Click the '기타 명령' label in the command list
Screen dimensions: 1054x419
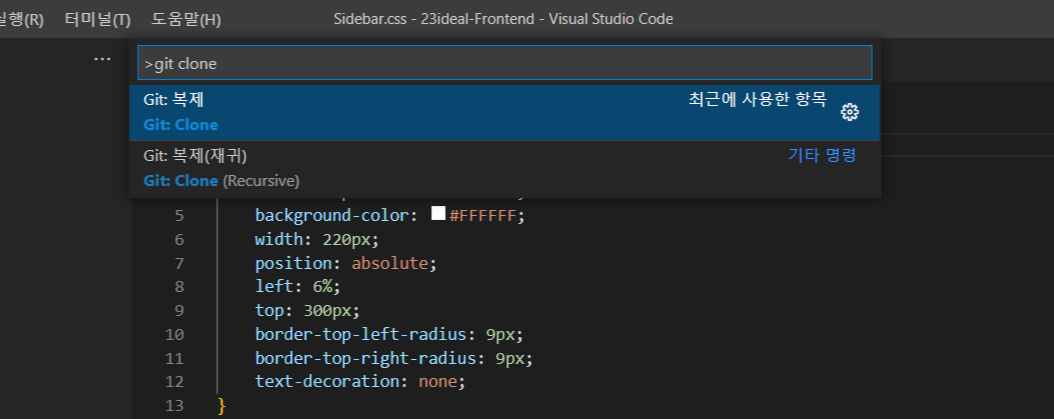[x=822, y=155]
